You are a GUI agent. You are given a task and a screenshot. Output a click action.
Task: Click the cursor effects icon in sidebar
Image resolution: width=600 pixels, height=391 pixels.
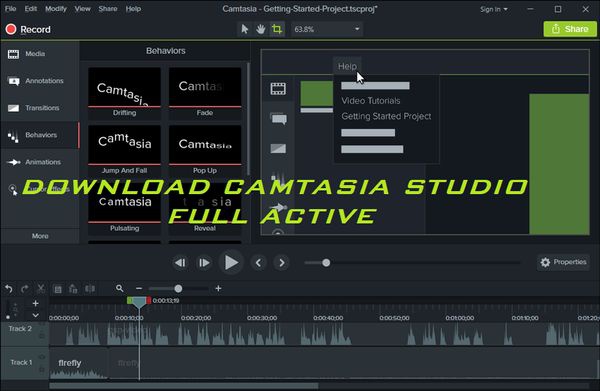pos(13,189)
